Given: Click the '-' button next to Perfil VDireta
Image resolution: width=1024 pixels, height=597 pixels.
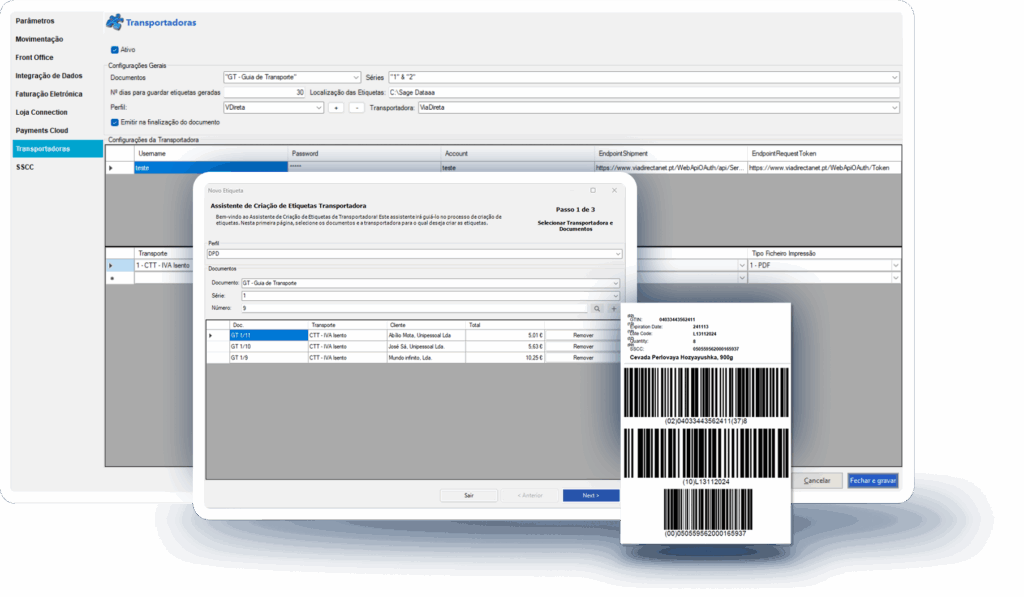Looking at the screenshot, I should coord(357,108).
